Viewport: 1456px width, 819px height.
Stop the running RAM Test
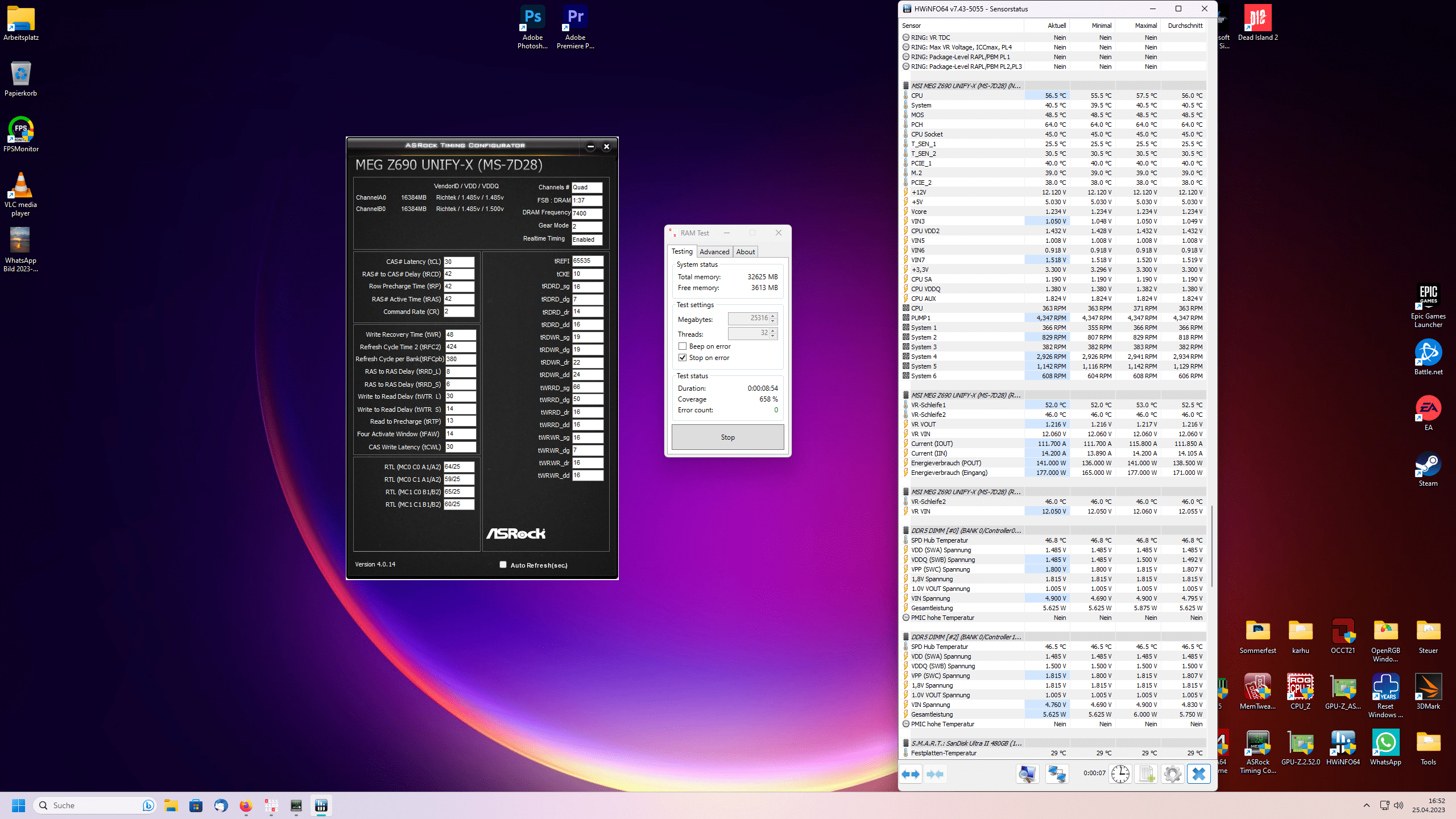[727, 437]
